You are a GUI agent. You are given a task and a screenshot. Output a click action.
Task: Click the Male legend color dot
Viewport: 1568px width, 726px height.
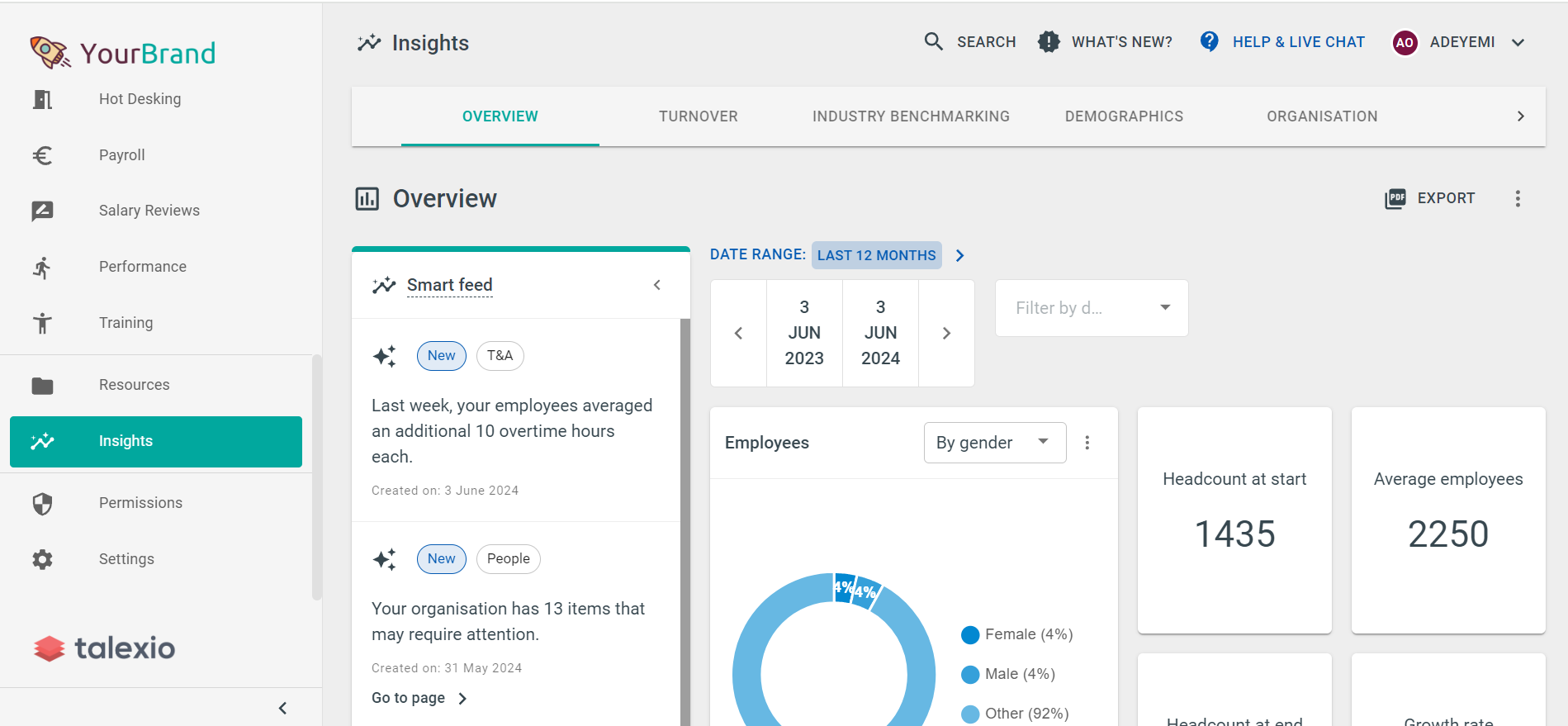click(970, 675)
